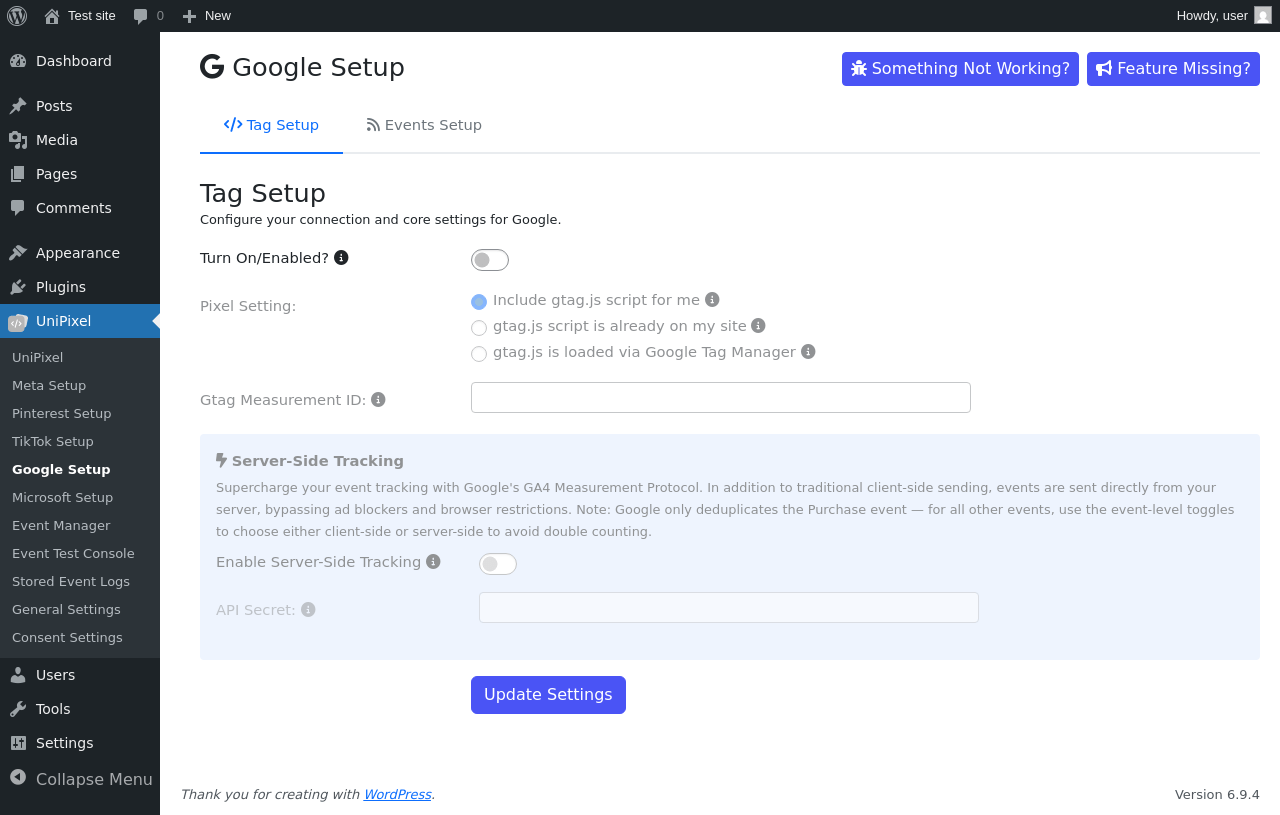Focus the Gtag Measurement ID field
1280x815 pixels.
point(721,398)
